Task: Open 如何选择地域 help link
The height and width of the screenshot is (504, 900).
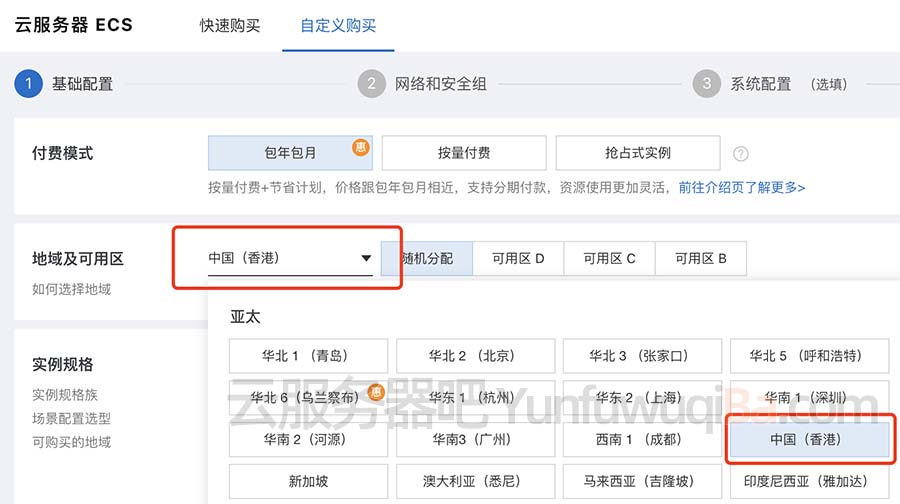Action: coord(72,289)
